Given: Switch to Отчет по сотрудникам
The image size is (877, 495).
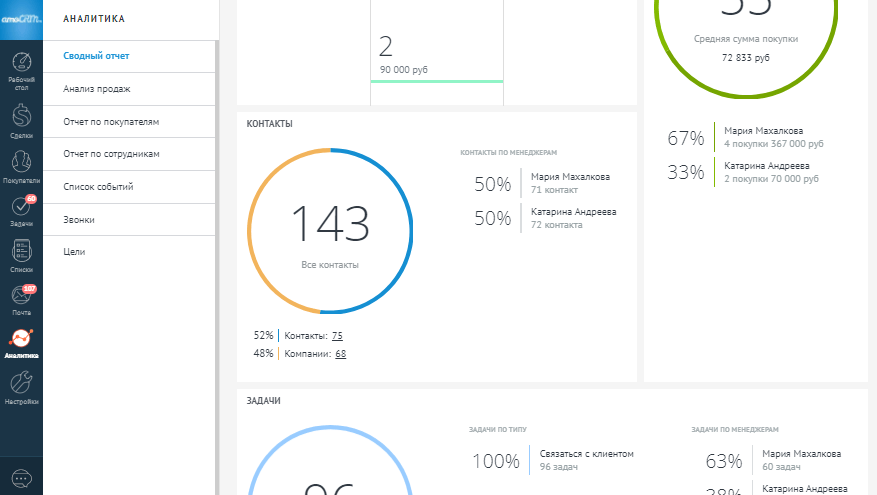Looking at the screenshot, I should tap(111, 154).
